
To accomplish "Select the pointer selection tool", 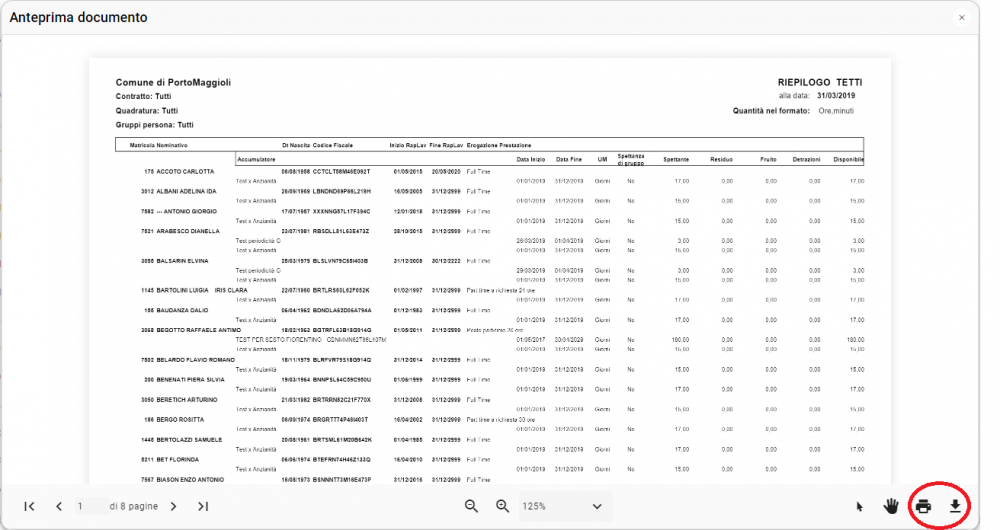I will point(860,506).
